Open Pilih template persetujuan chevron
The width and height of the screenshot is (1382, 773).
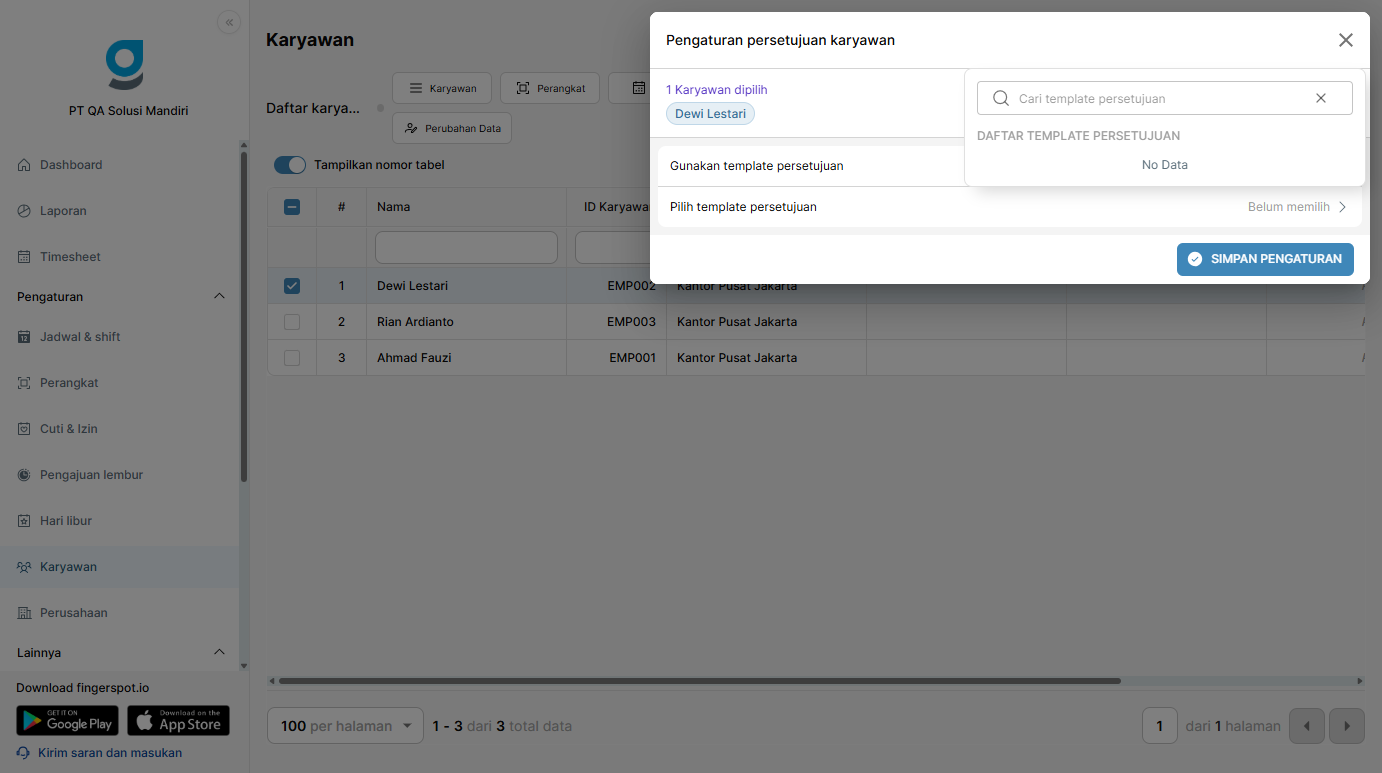coord(1343,207)
